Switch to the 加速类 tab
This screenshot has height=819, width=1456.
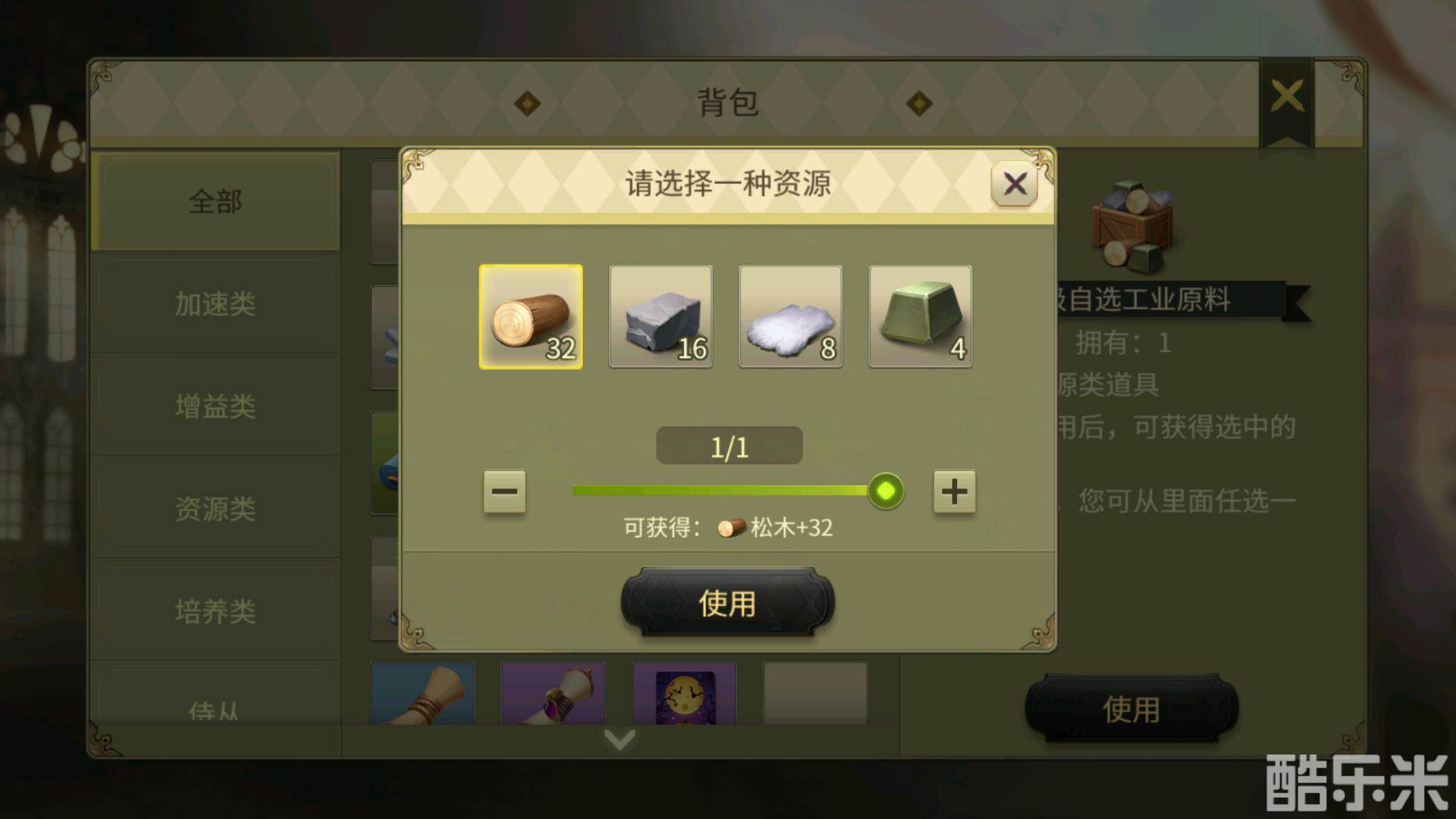click(215, 304)
